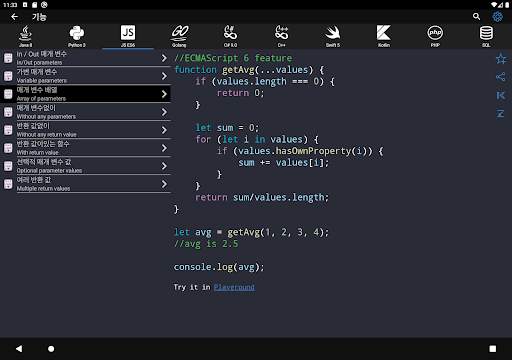
Task: Tap the Android back navigation button
Action: pyautogui.click(x=19, y=349)
